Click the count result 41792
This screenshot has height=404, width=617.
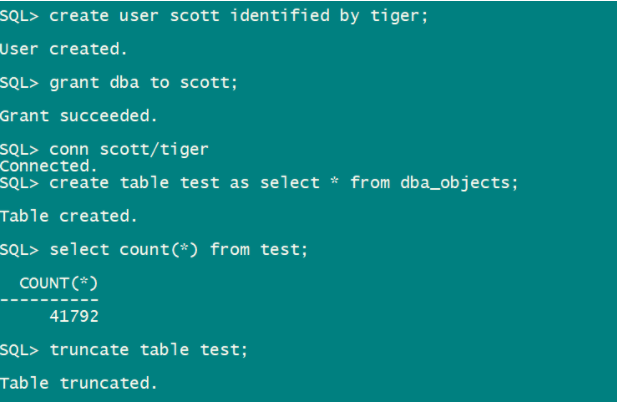(x=74, y=316)
